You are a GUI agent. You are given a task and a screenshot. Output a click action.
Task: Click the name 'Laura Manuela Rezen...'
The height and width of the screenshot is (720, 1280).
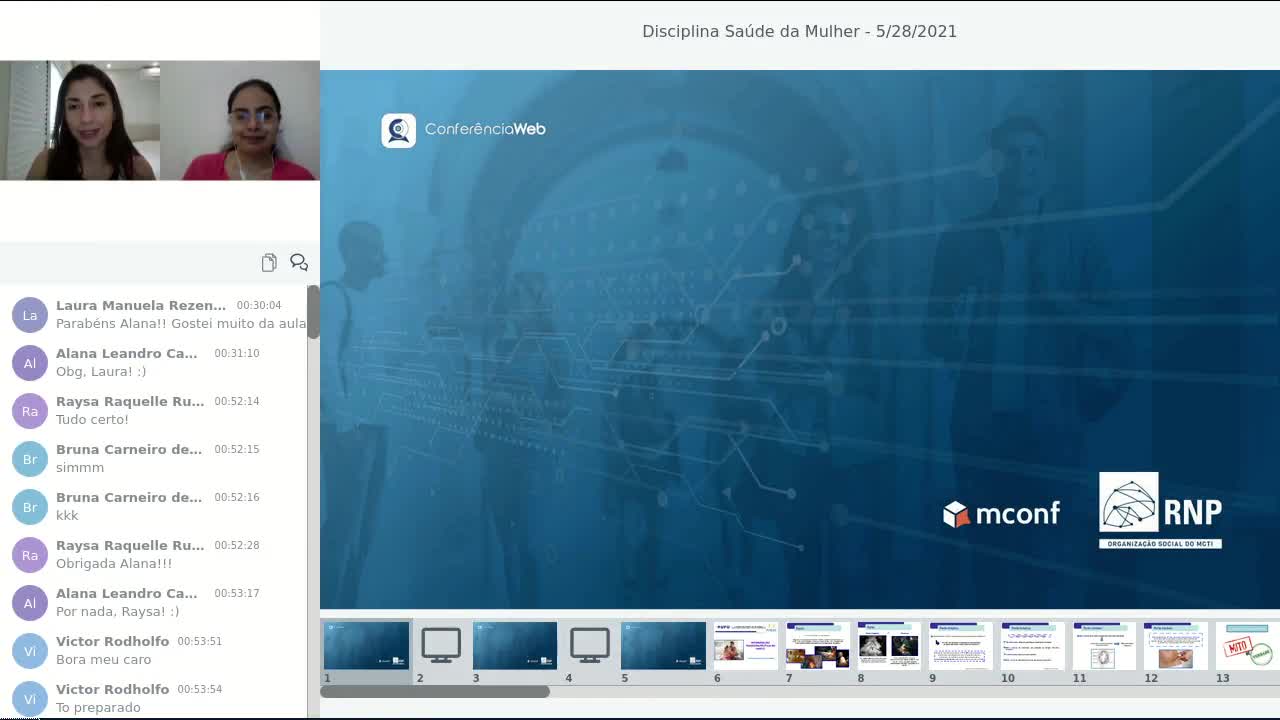[x=141, y=306]
